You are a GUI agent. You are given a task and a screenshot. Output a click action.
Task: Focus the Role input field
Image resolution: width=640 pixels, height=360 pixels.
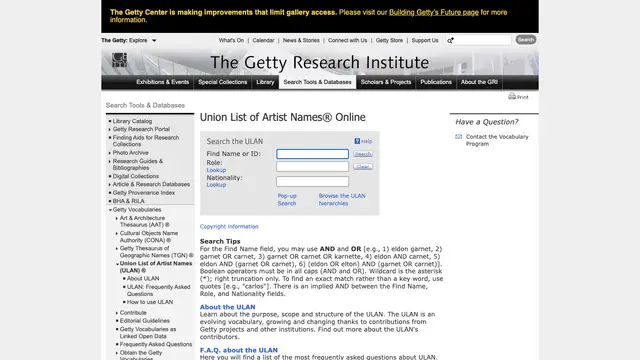click(x=312, y=167)
